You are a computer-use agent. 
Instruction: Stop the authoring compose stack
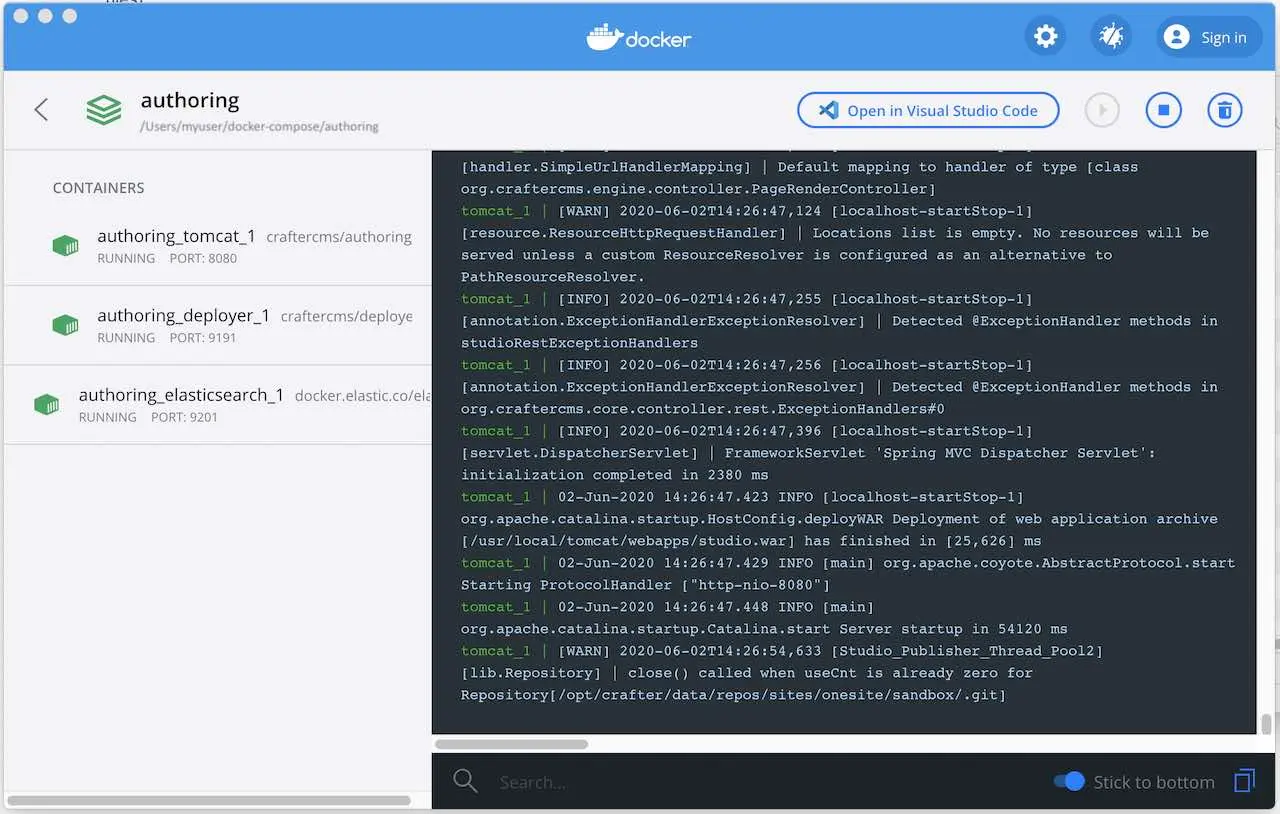coord(1163,110)
